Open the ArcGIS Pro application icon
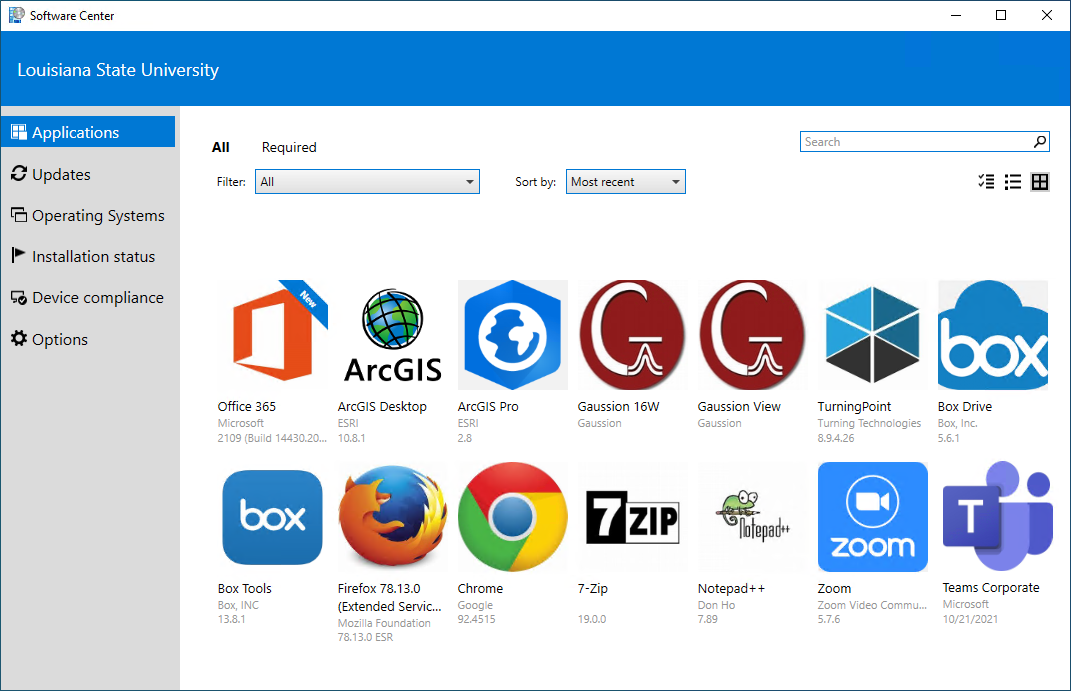1071x691 pixels. 512,335
